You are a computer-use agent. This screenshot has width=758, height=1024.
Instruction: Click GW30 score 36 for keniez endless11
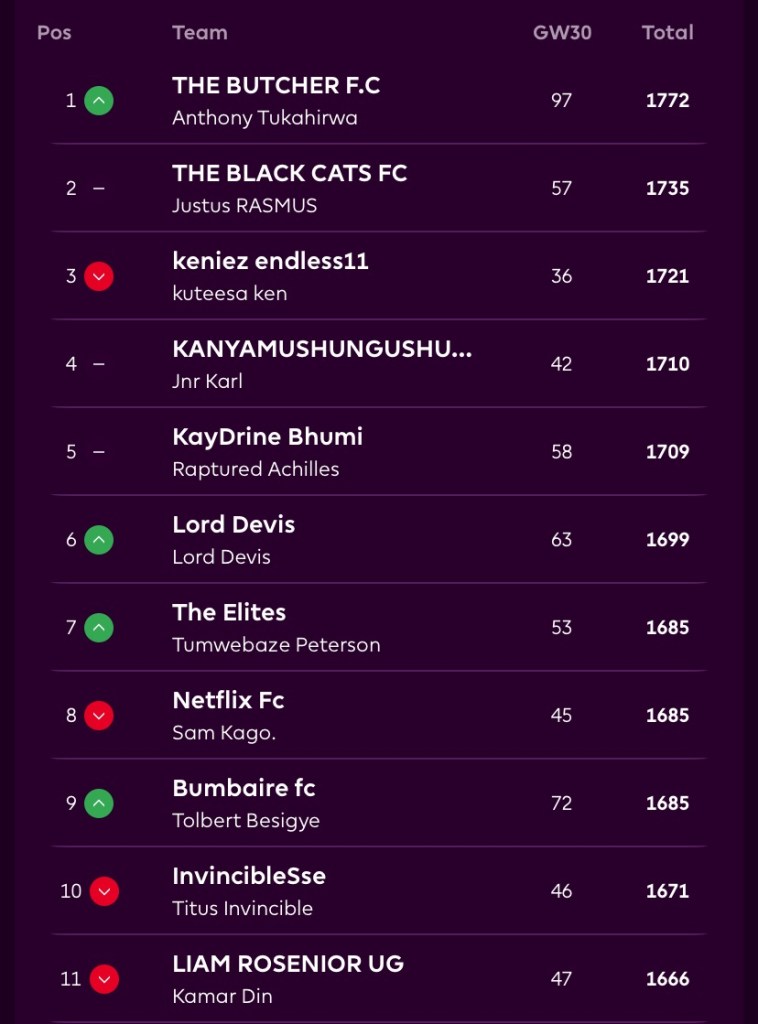[562, 276]
